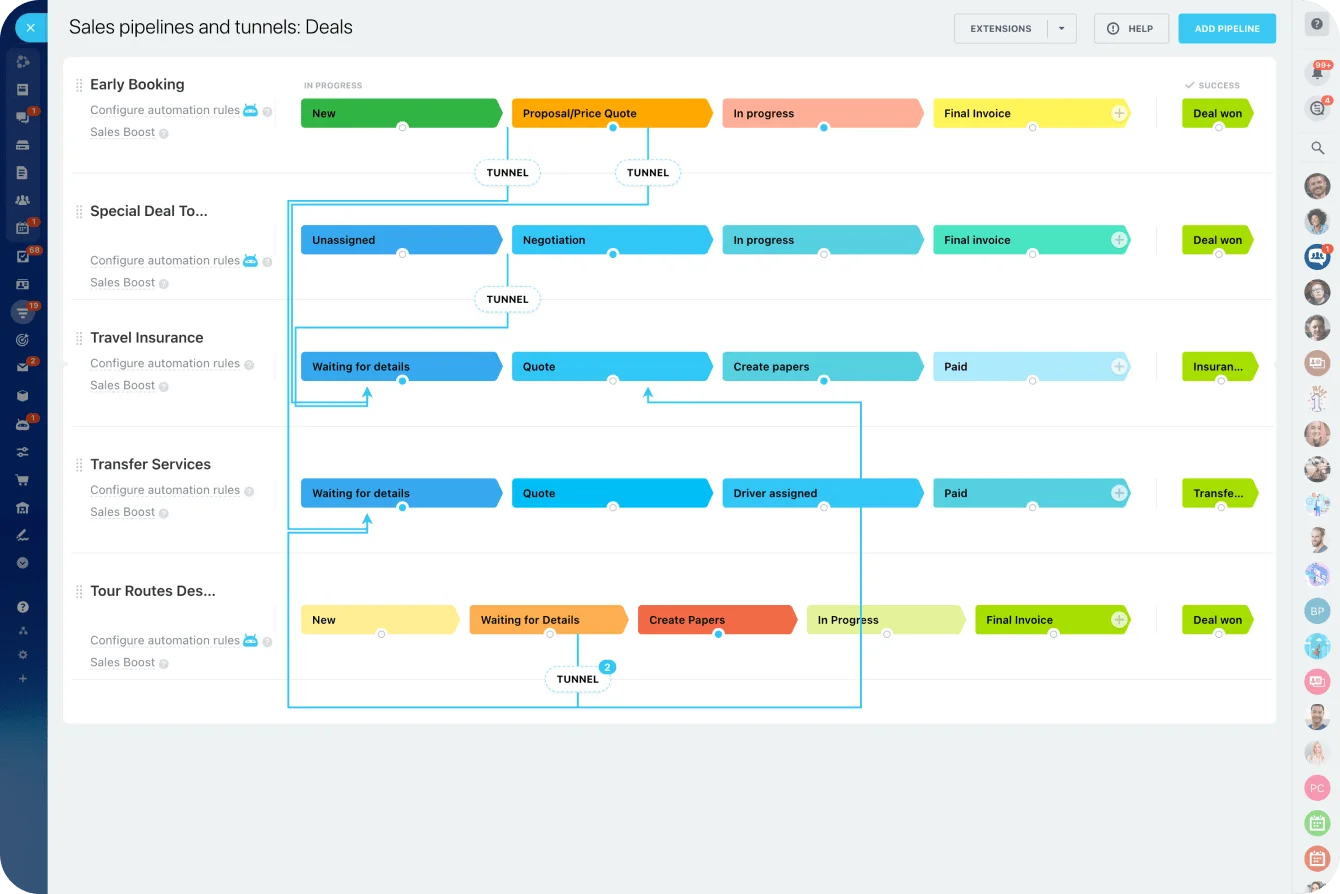The image size is (1340, 894).
Task: Expand the chevron after Early Booking's Deal won
Action: (x=1253, y=113)
